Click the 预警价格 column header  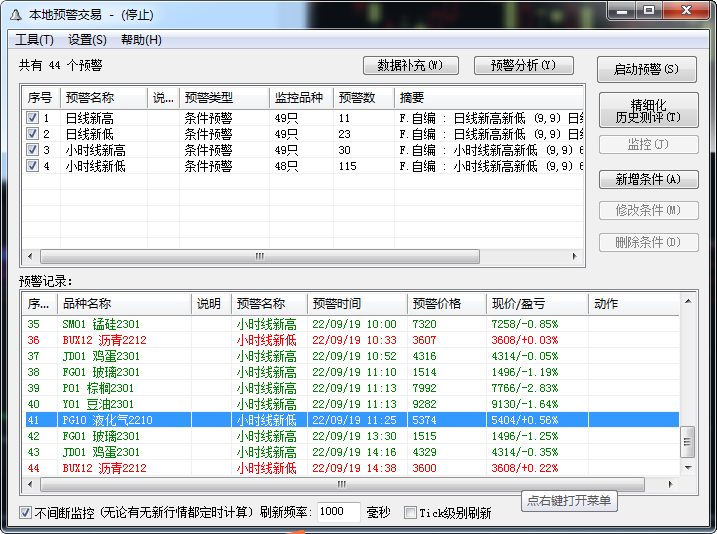point(447,304)
